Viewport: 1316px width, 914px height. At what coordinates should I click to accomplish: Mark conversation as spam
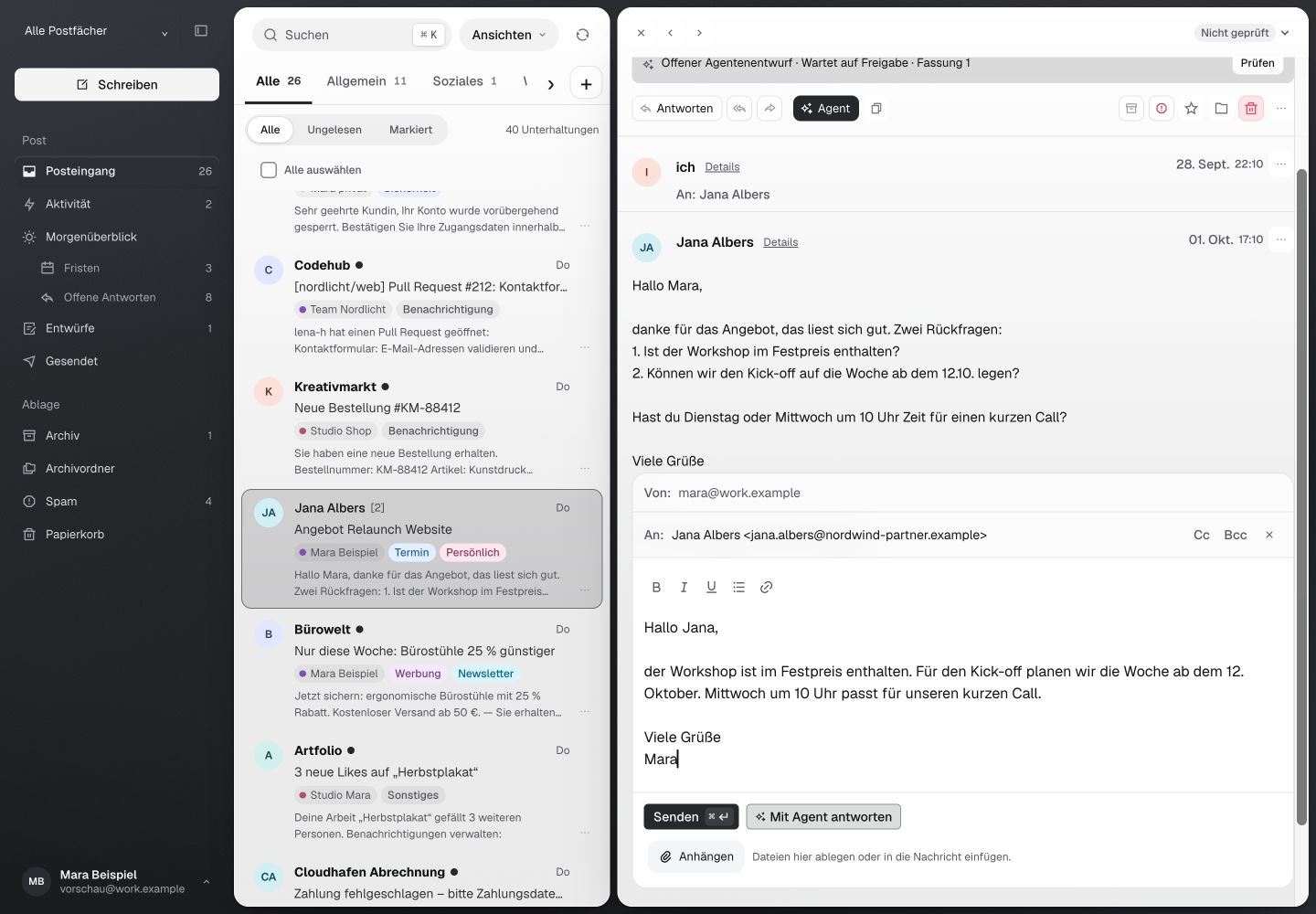1162,109
